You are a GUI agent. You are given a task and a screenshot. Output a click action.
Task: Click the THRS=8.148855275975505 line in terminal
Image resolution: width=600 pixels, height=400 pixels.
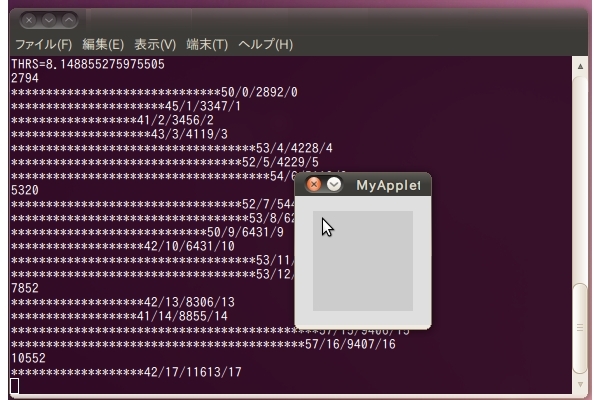(x=88, y=64)
